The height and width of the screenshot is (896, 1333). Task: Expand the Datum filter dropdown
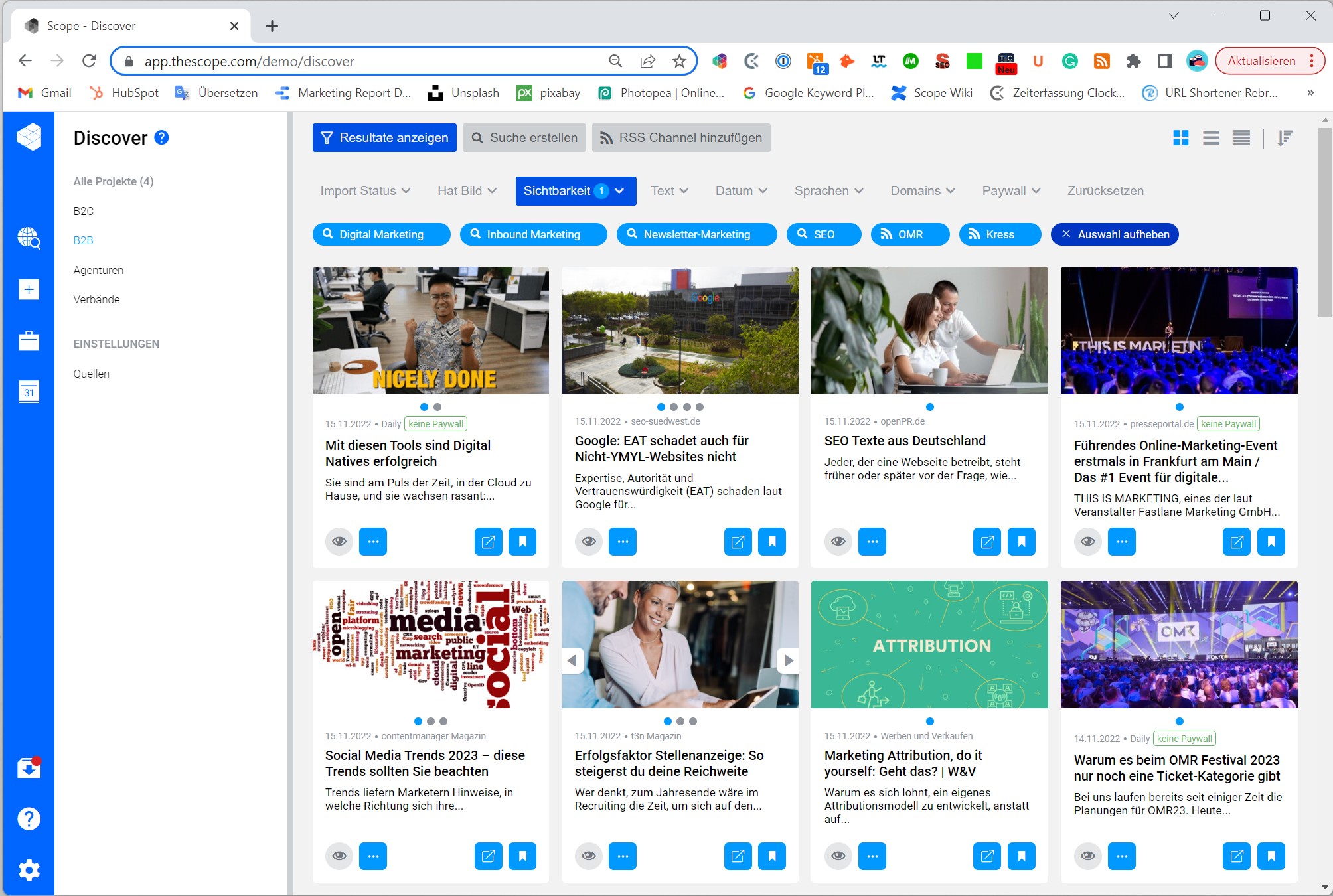pyautogui.click(x=741, y=191)
